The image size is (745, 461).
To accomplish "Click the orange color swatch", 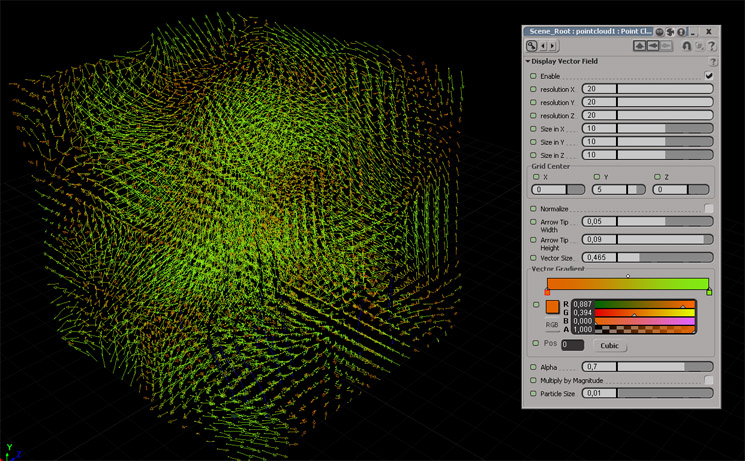I will coord(552,308).
